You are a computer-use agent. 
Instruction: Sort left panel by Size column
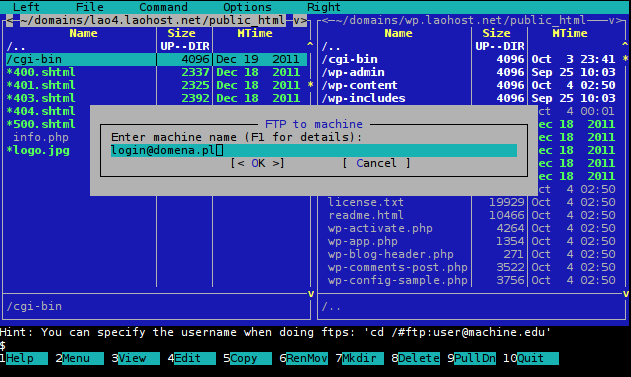[181, 33]
